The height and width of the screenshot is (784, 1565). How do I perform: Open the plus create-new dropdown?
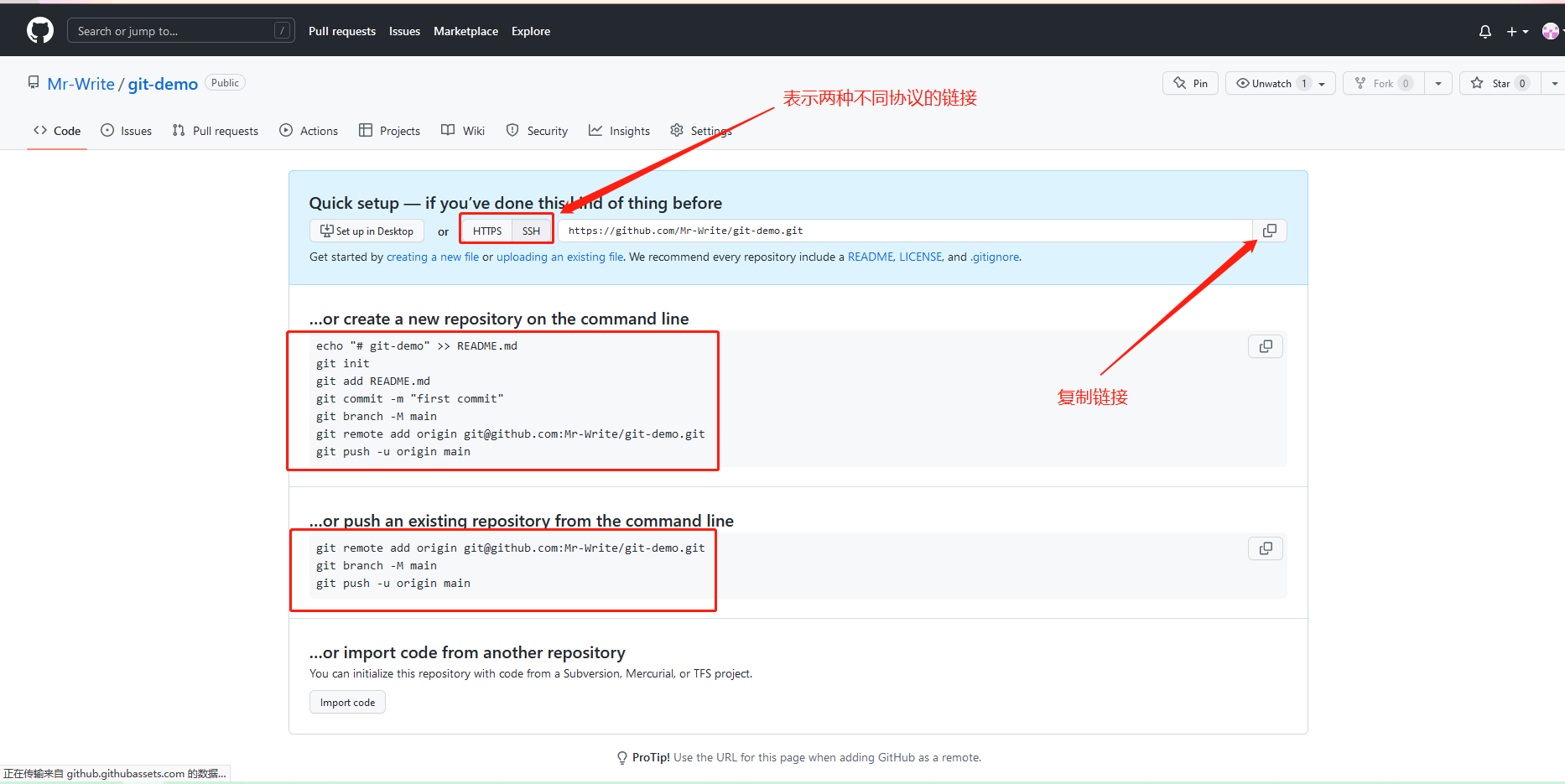(1517, 31)
